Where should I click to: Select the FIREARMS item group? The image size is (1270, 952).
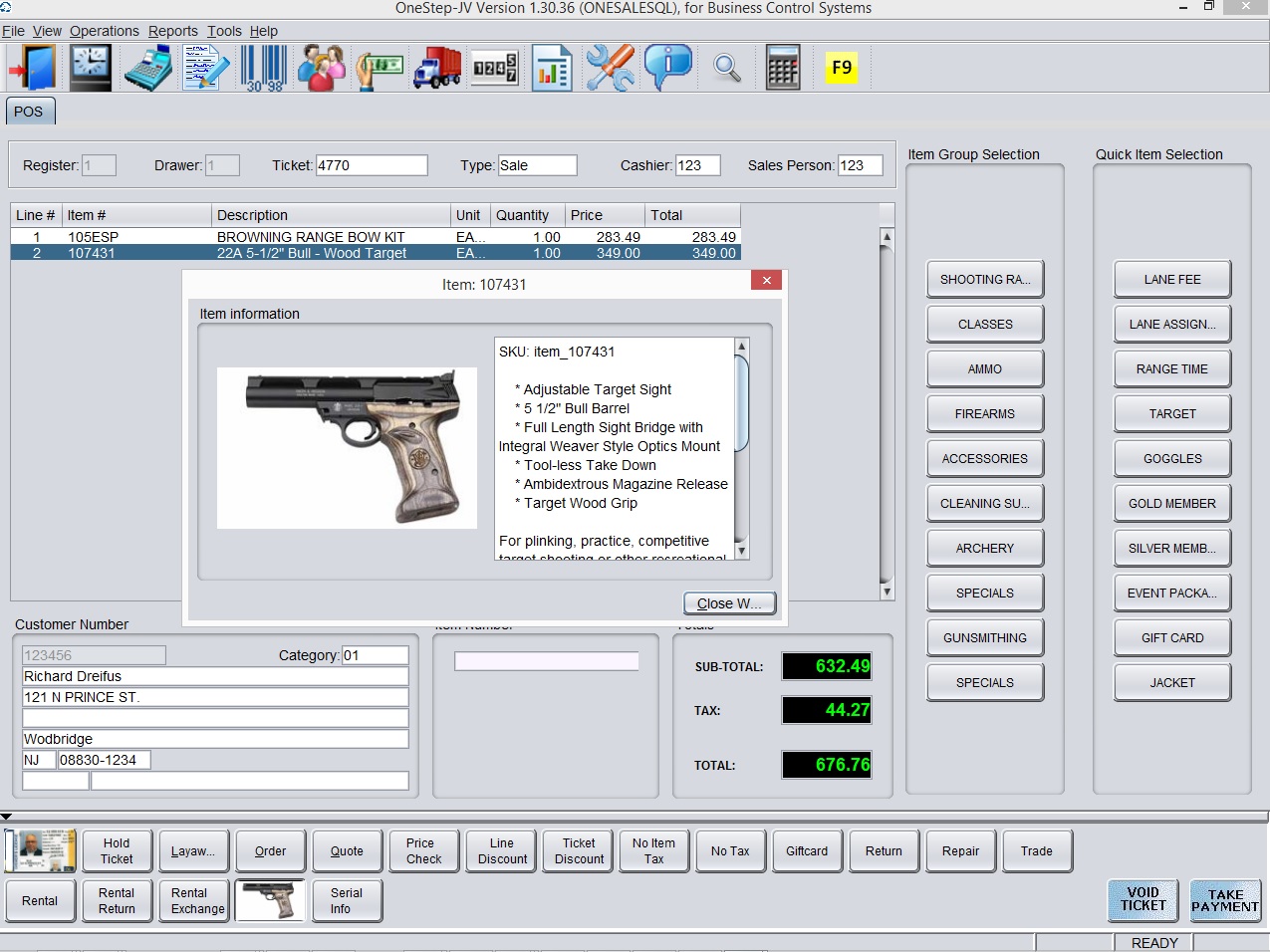point(984,414)
